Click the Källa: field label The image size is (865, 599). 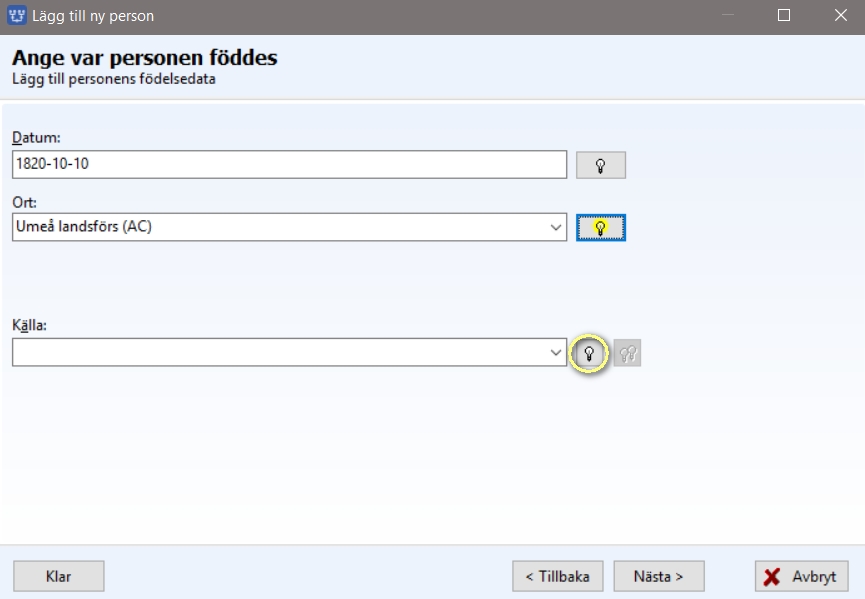tap(30, 325)
